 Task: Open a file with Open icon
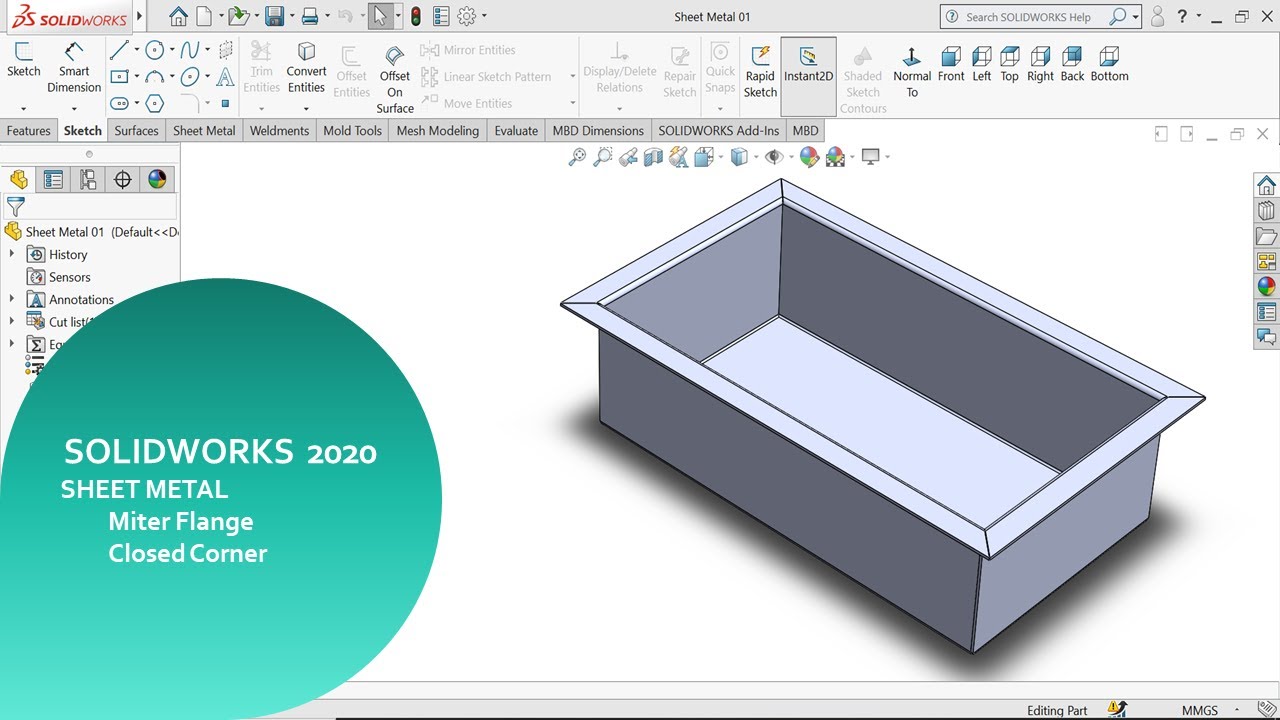click(237, 16)
